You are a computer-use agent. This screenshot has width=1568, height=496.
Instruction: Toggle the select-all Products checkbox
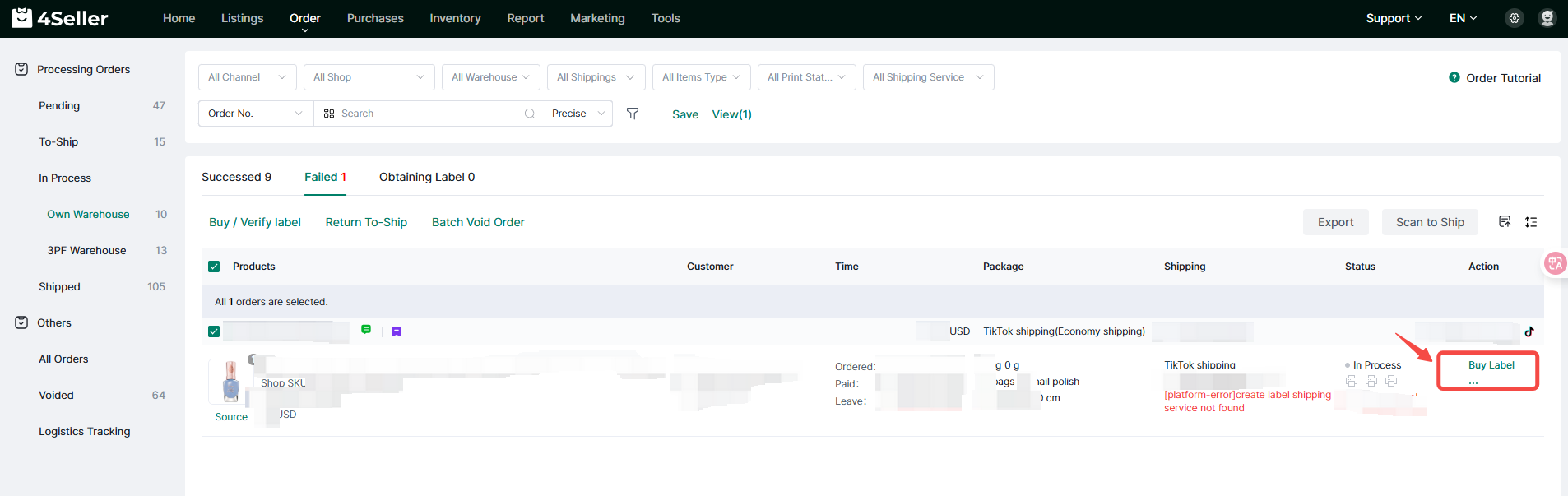click(214, 267)
